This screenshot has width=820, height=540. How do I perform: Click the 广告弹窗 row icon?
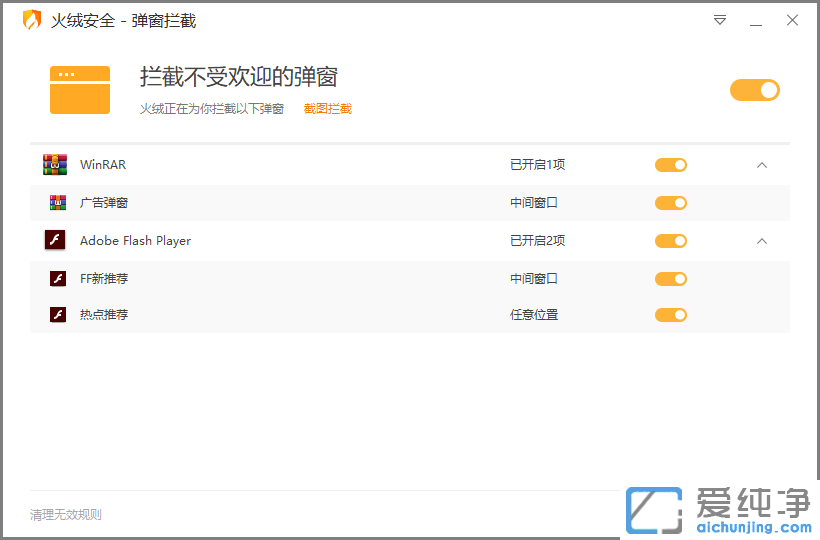point(58,203)
